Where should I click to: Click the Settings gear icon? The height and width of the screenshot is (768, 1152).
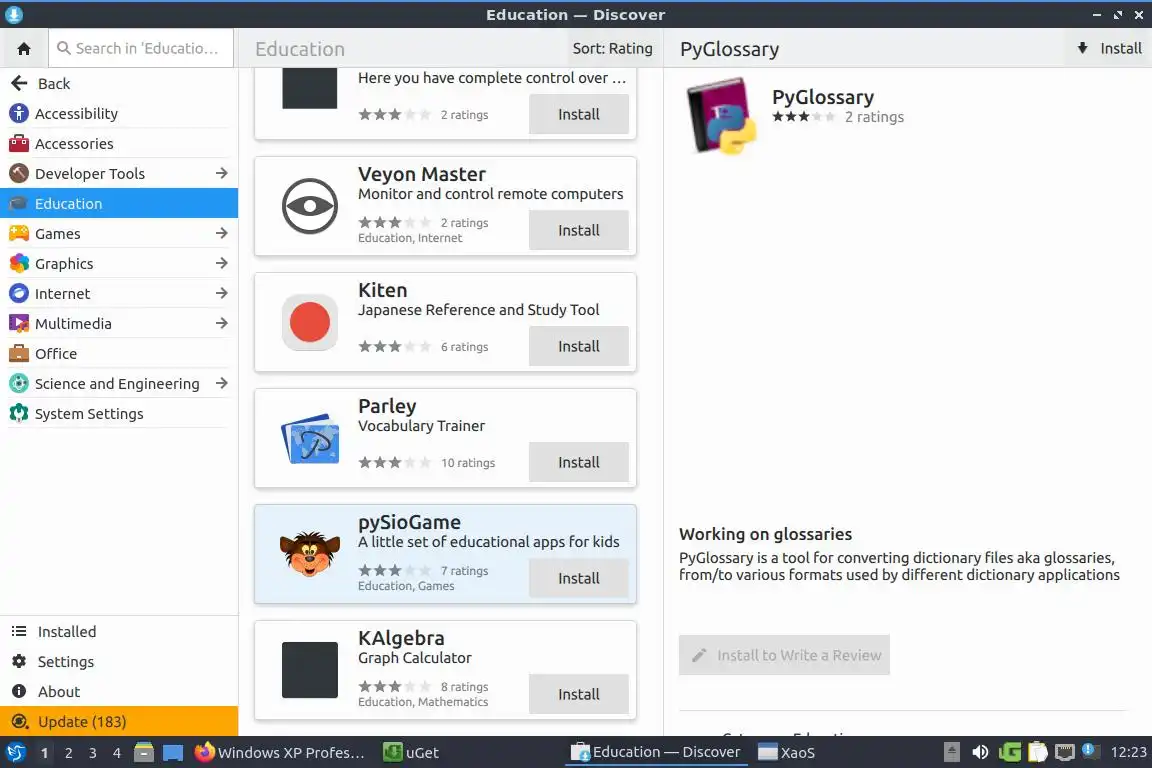coord(19,661)
